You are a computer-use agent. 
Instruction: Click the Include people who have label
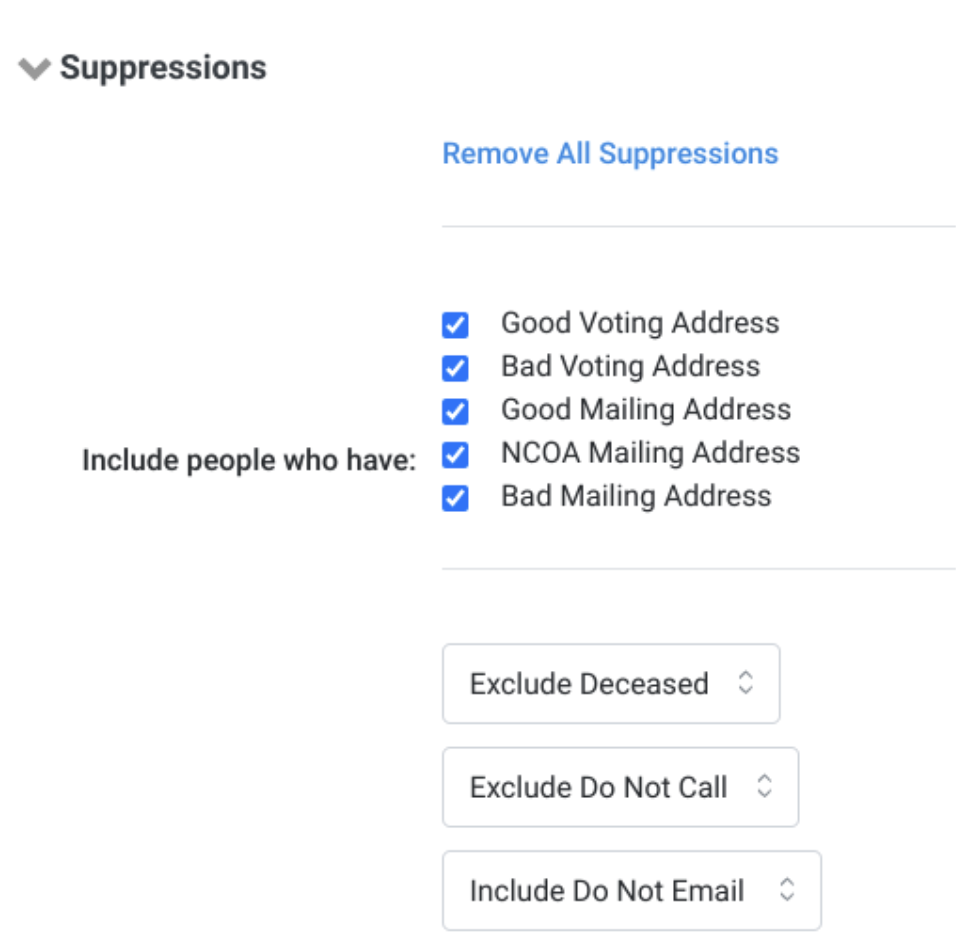point(248,461)
